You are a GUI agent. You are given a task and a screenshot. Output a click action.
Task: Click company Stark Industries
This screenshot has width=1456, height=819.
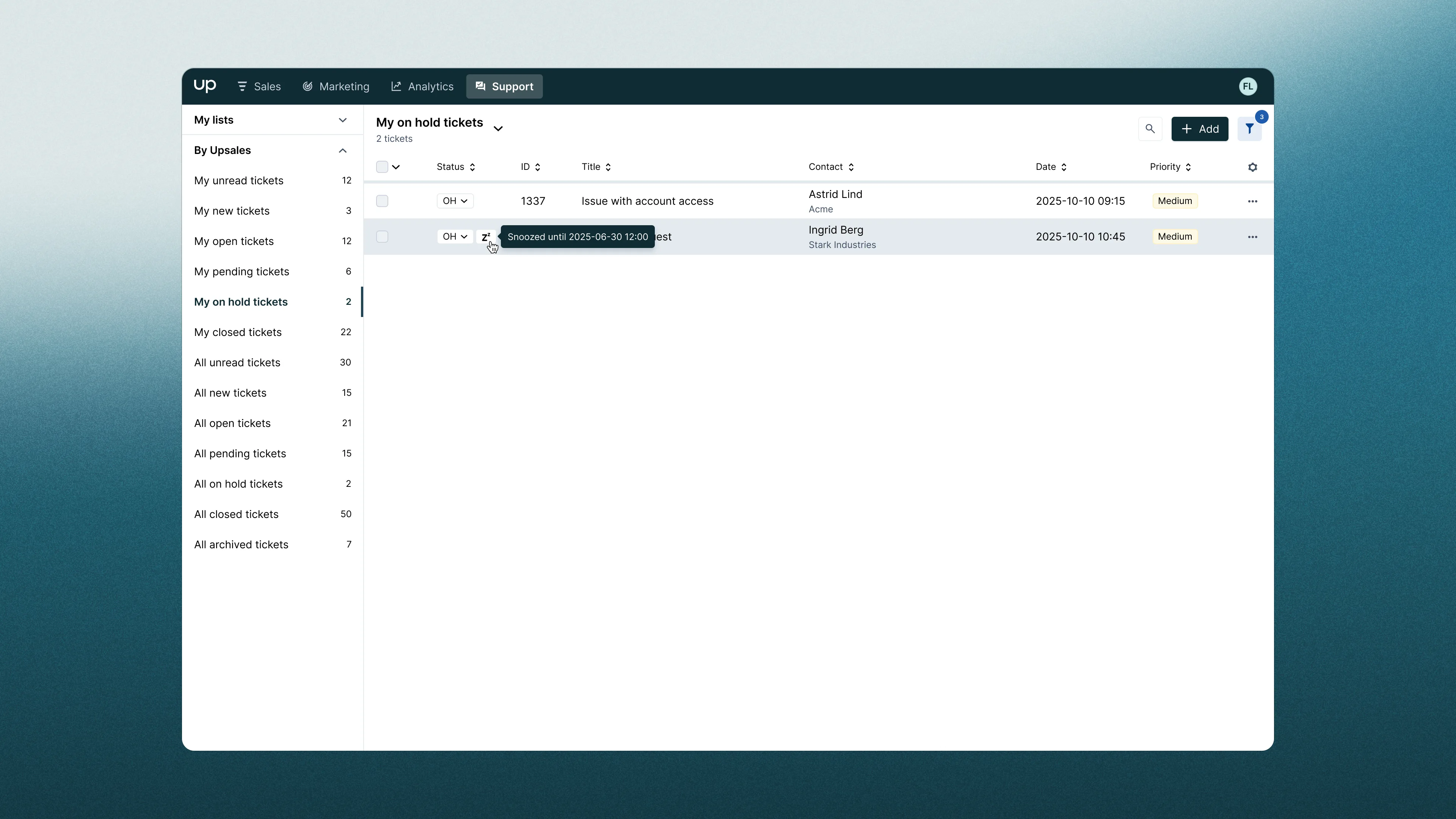click(842, 245)
